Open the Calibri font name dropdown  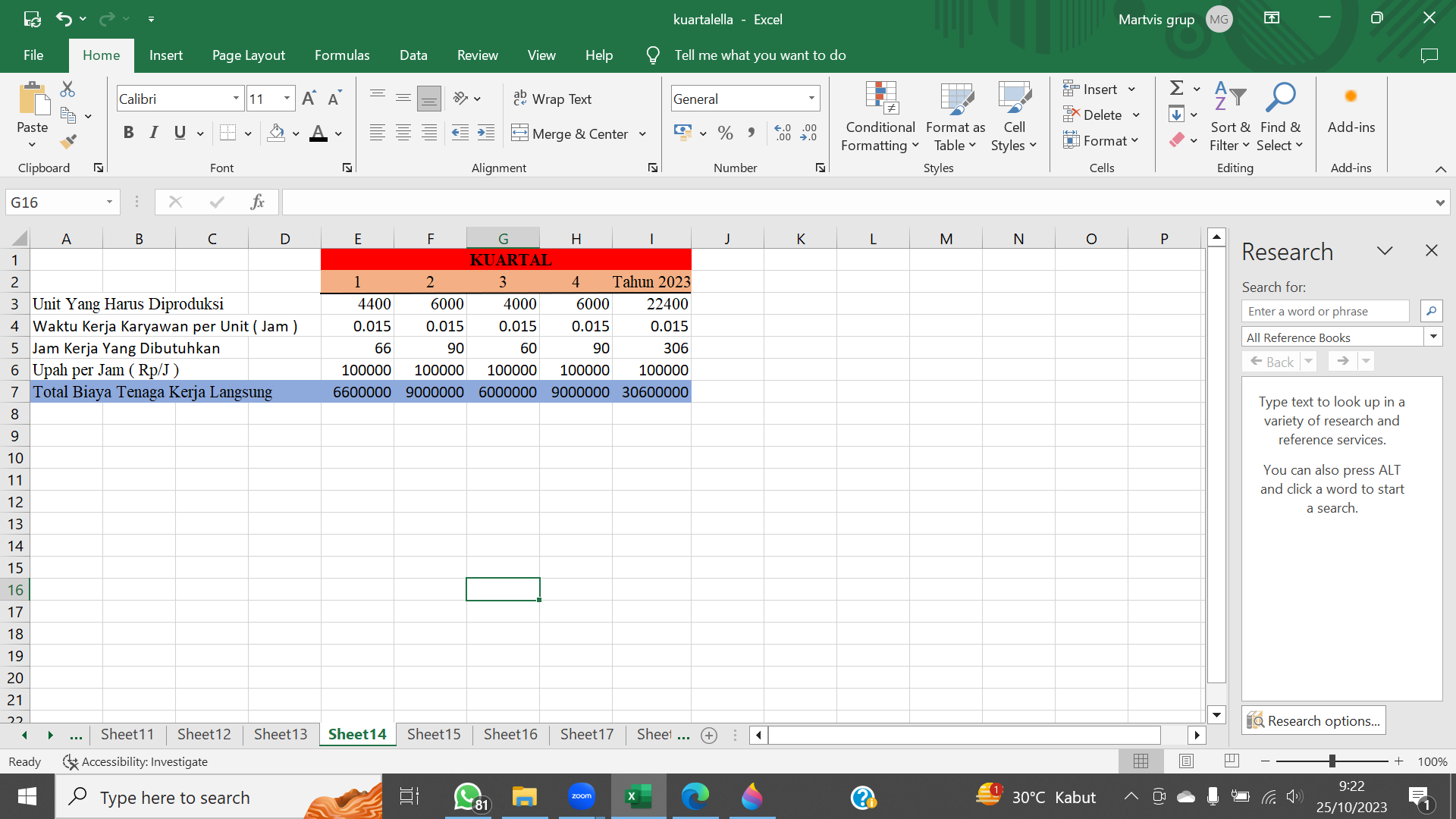(236, 99)
